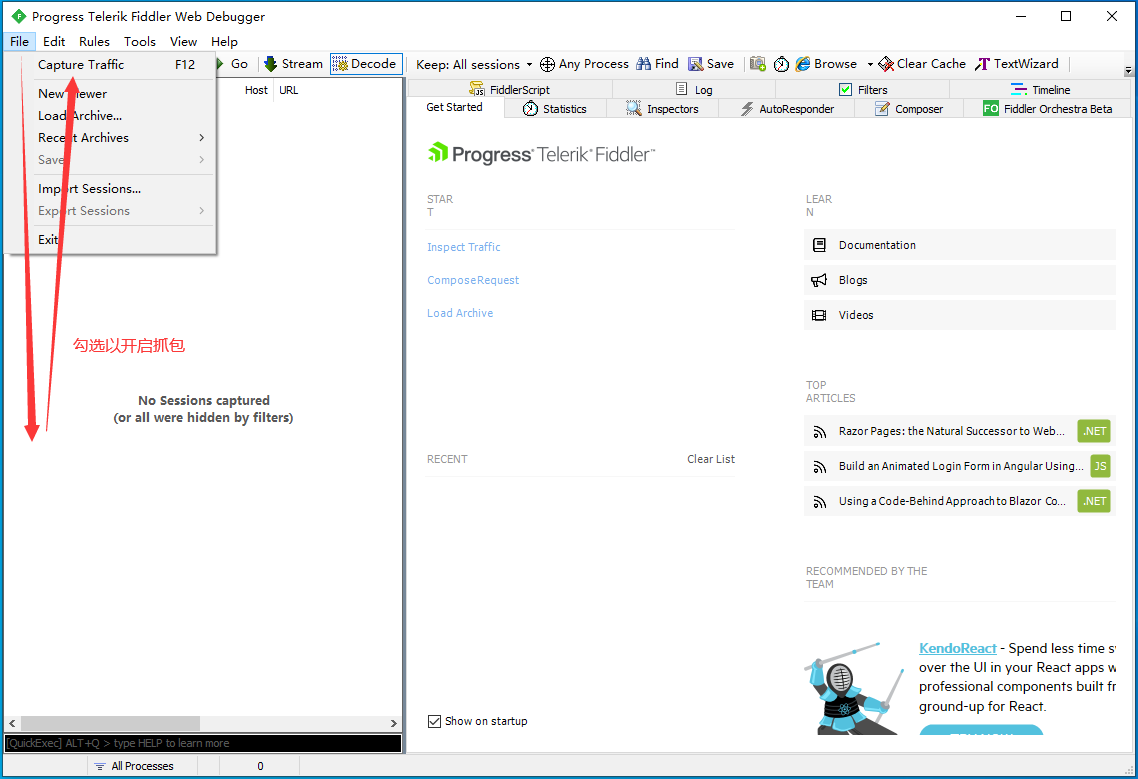This screenshot has height=779, width=1138.
Task: Check Capture Traffic in File menu
Action: pos(110,65)
